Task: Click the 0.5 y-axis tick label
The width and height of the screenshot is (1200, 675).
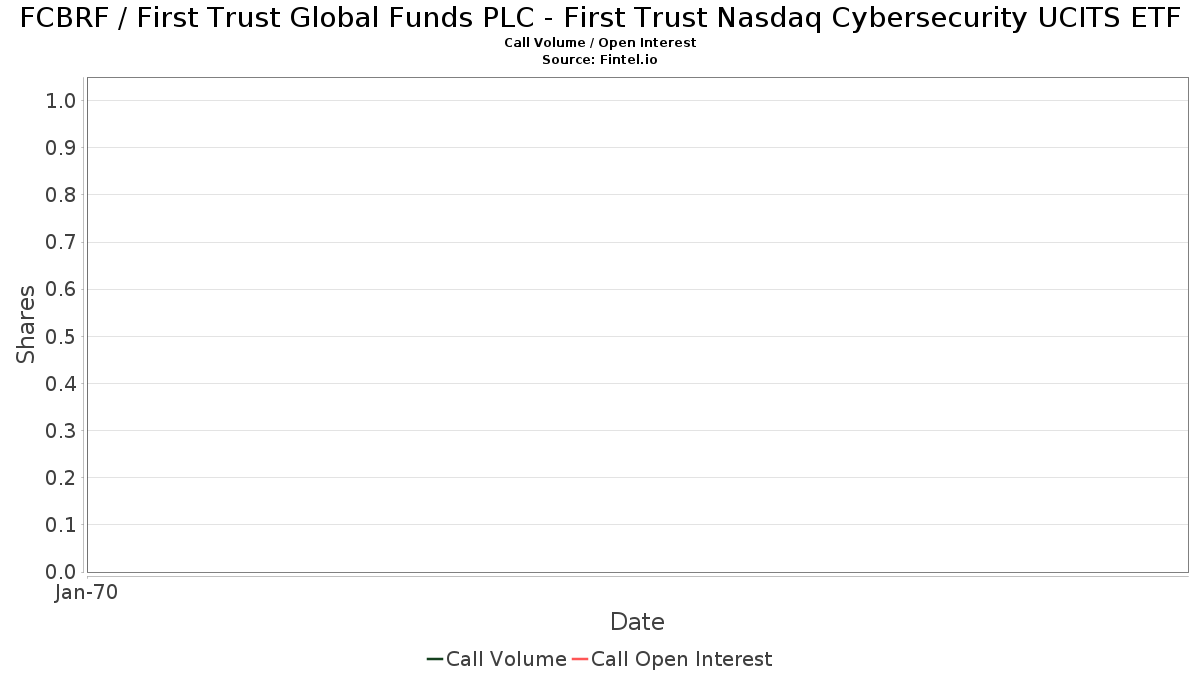Action: [61, 336]
